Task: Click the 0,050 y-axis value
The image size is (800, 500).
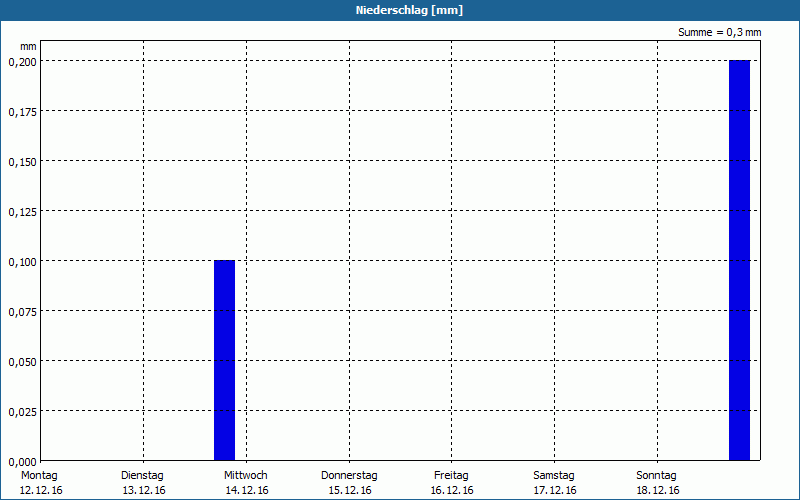Action: 22,362
